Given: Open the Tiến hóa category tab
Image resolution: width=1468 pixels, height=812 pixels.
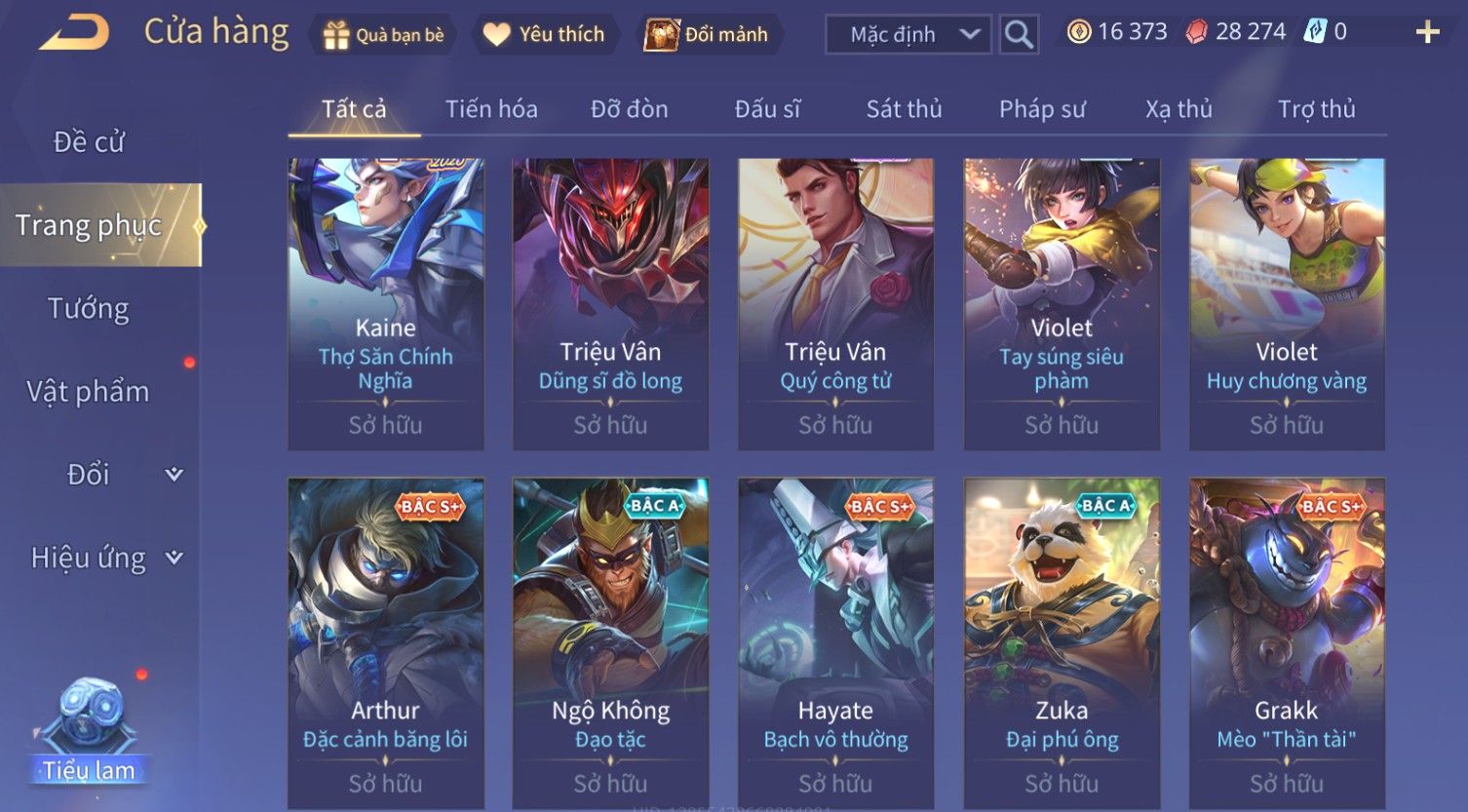Looking at the screenshot, I should coord(491,109).
